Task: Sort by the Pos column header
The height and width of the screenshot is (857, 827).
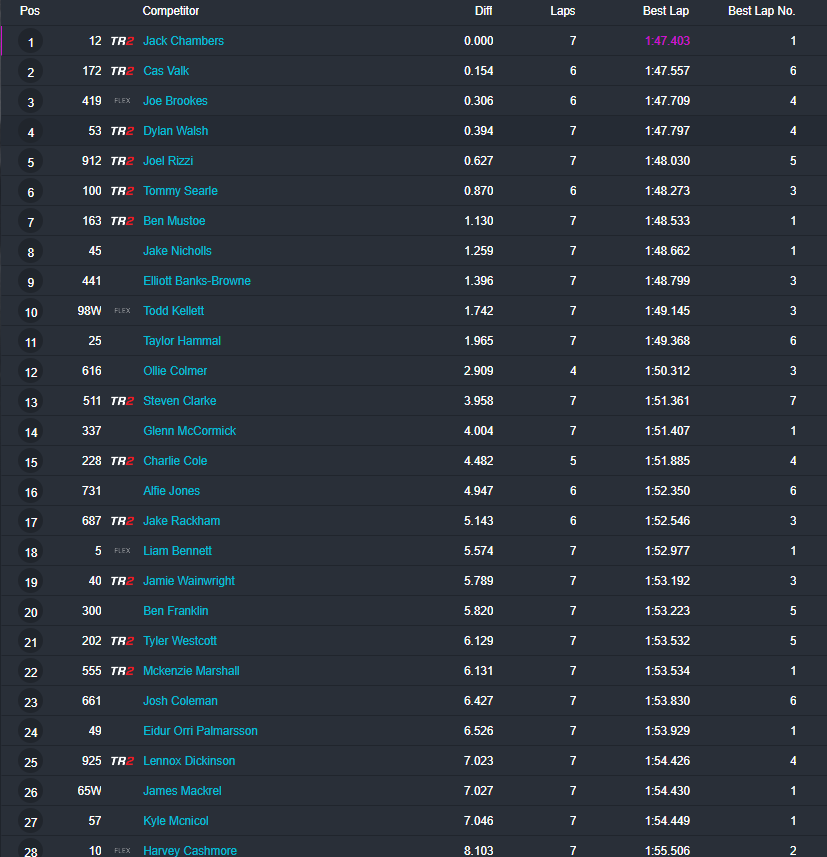Action: pos(30,11)
